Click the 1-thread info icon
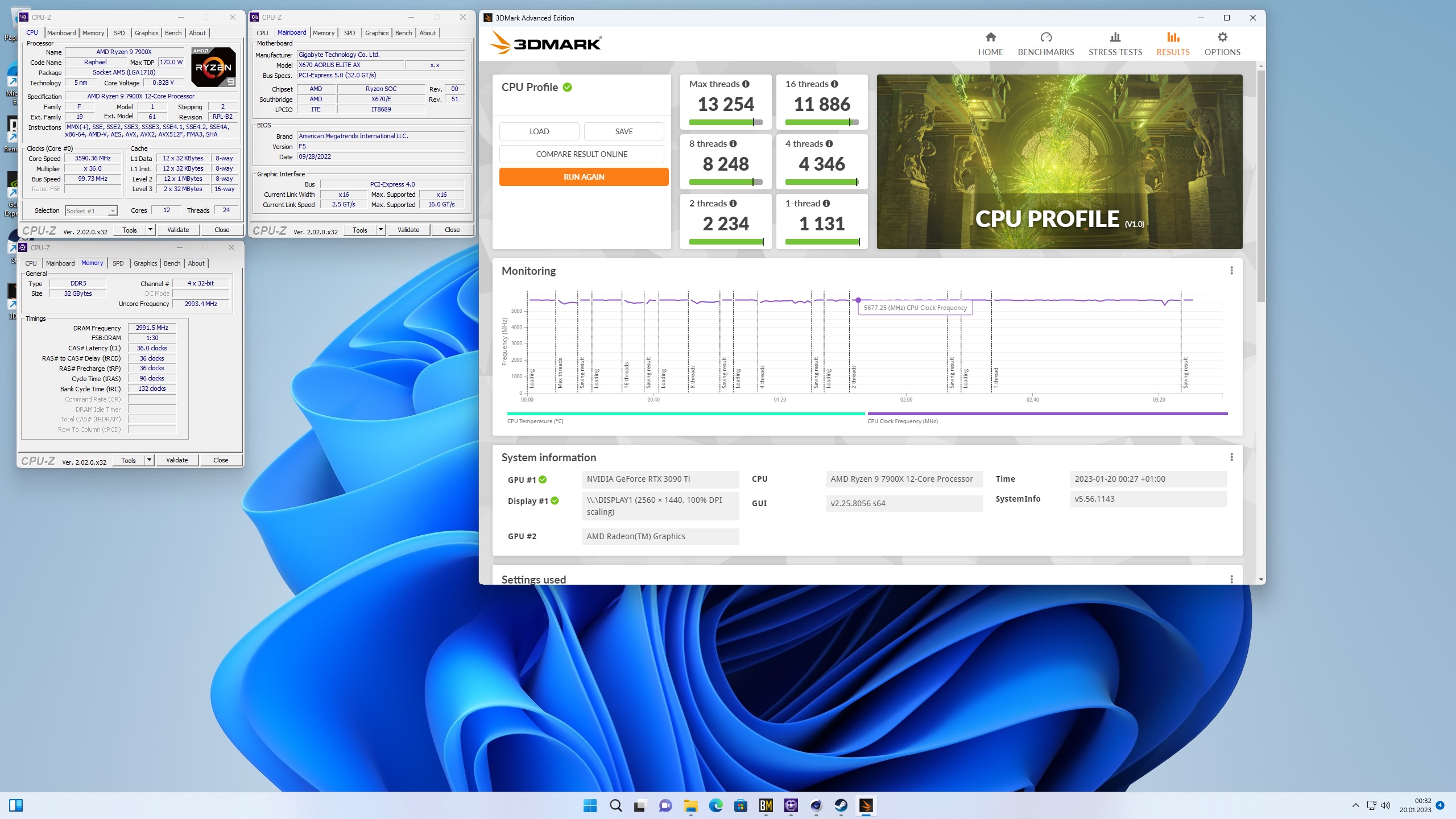Image resolution: width=1456 pixels, height=819 pixels. (x=826, y=204)
